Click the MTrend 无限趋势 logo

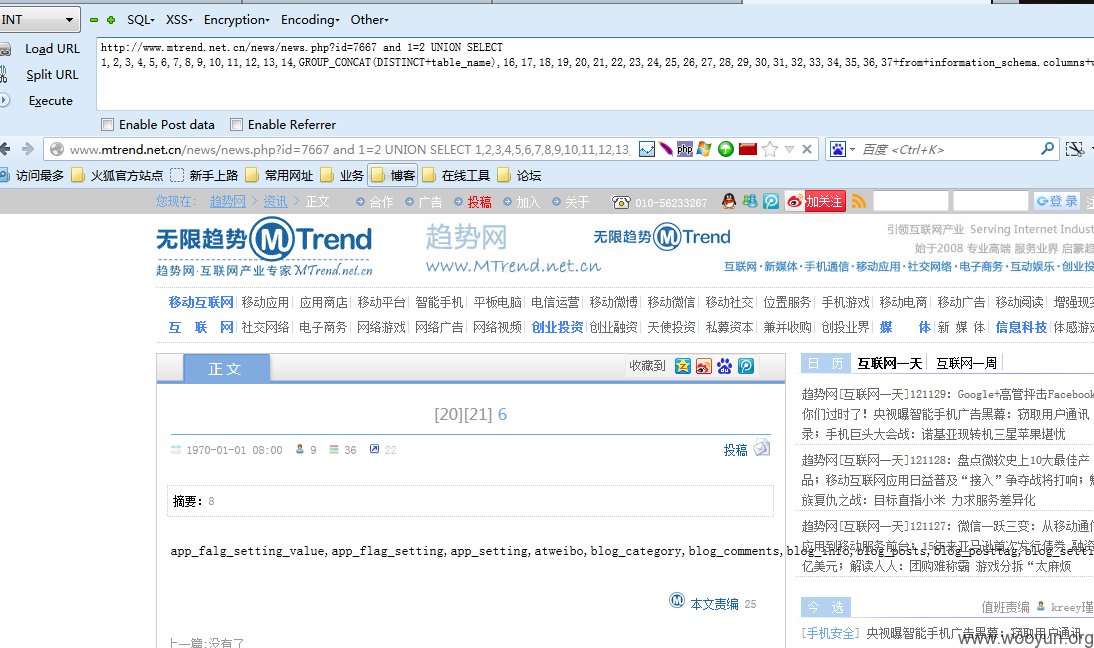point(264,247)
